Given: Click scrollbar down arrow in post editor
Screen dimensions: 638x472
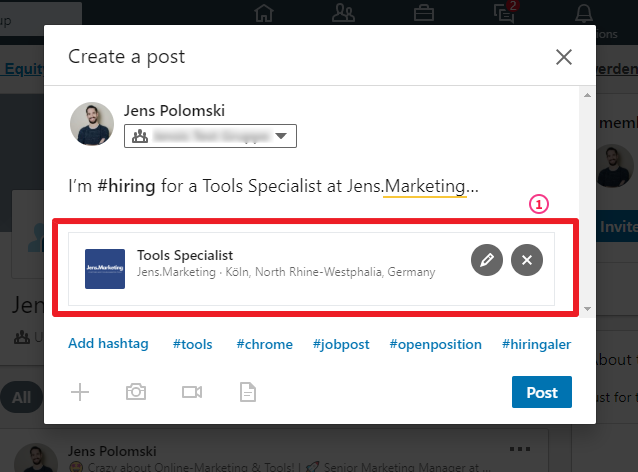Looking at the screenshot, I should tap(587, 309).
